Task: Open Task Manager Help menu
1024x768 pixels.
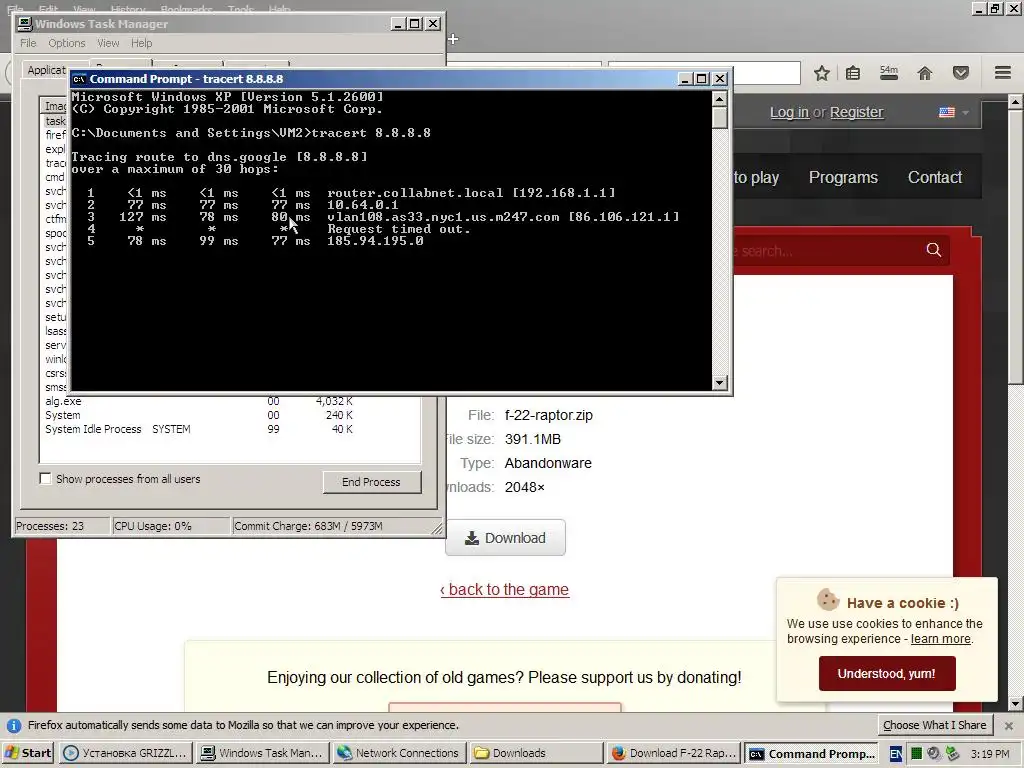Action: pyautogui.click(x=142, y=43)
